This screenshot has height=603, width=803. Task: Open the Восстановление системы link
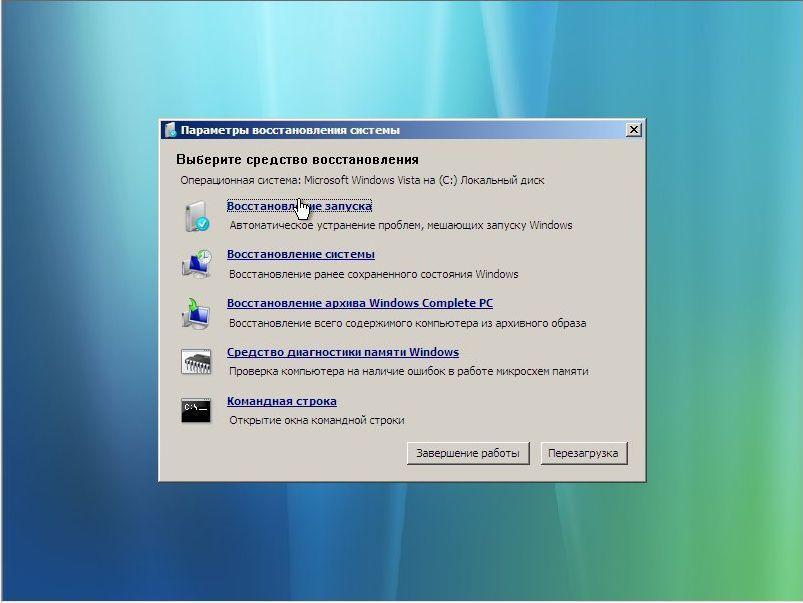301,254
